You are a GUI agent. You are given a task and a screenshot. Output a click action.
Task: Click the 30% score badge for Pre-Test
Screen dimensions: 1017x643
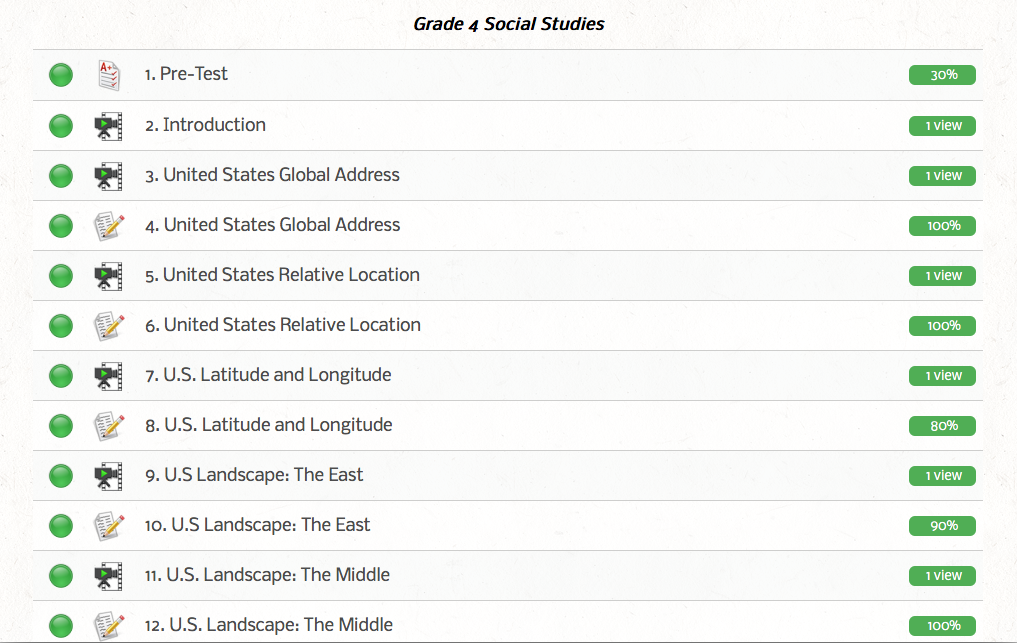click(x=942, y=75)
